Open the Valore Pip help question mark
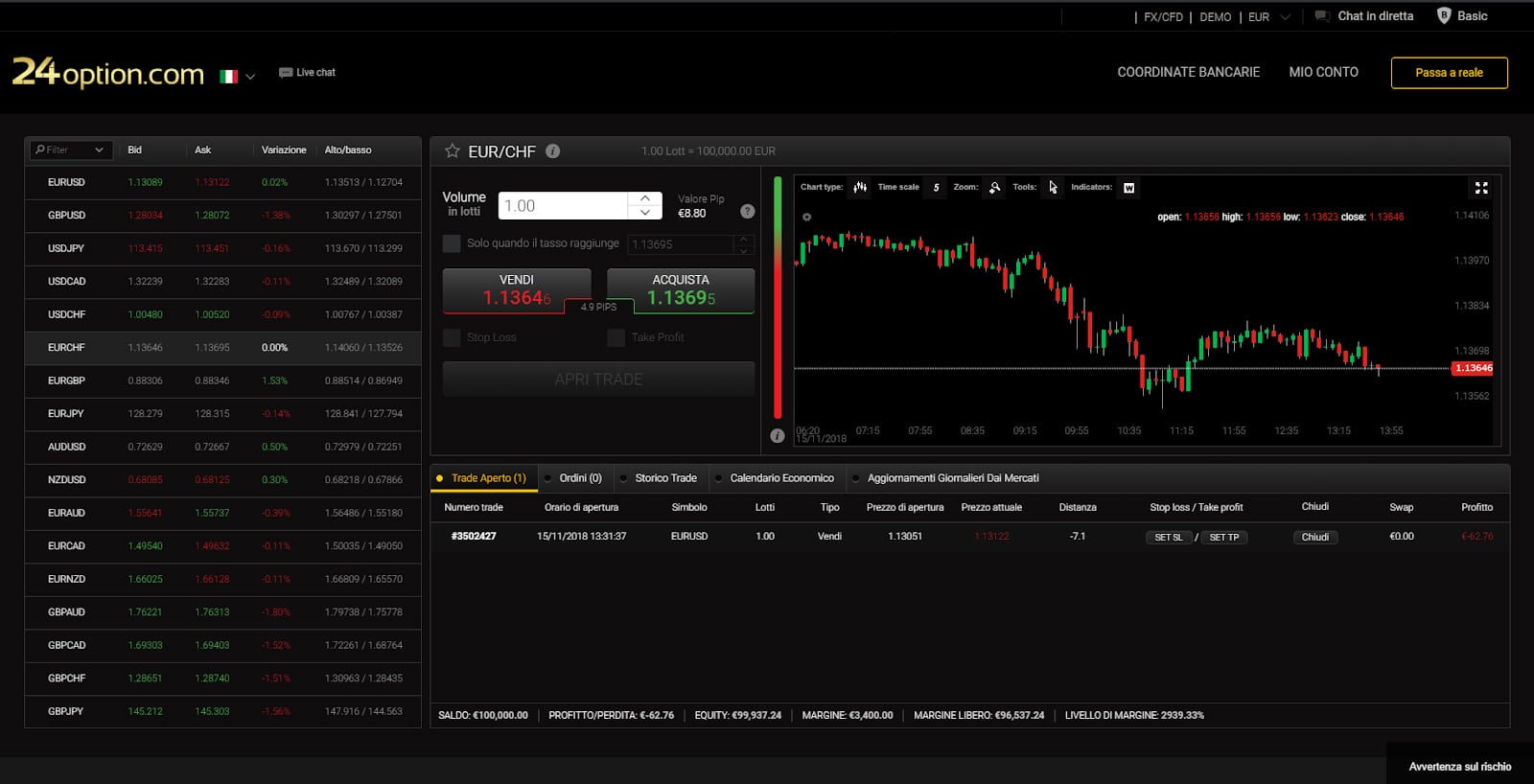This screenshot has width=1534, height=784. coord(748,212)
